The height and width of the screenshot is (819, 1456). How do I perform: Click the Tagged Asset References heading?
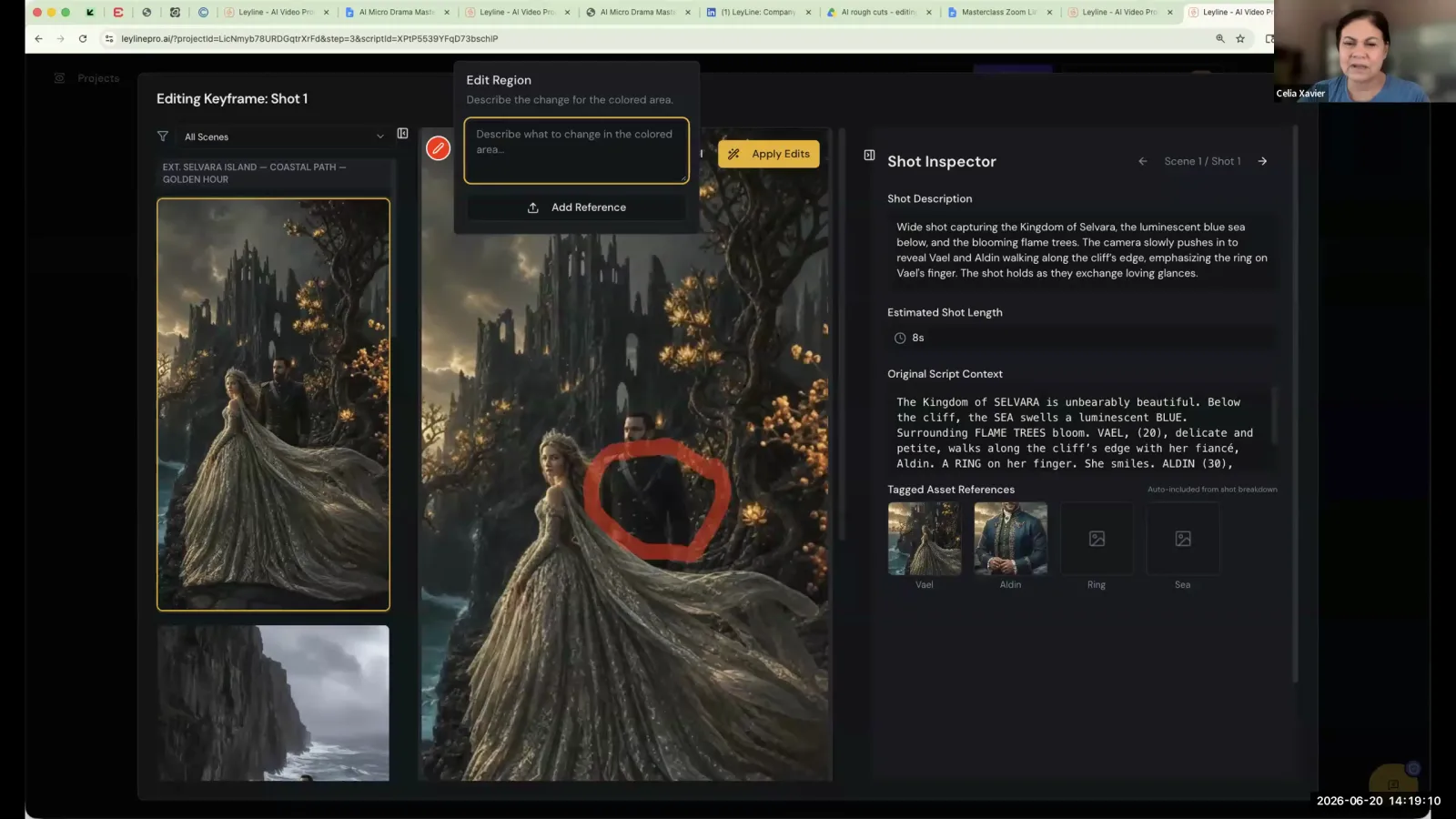951,490
